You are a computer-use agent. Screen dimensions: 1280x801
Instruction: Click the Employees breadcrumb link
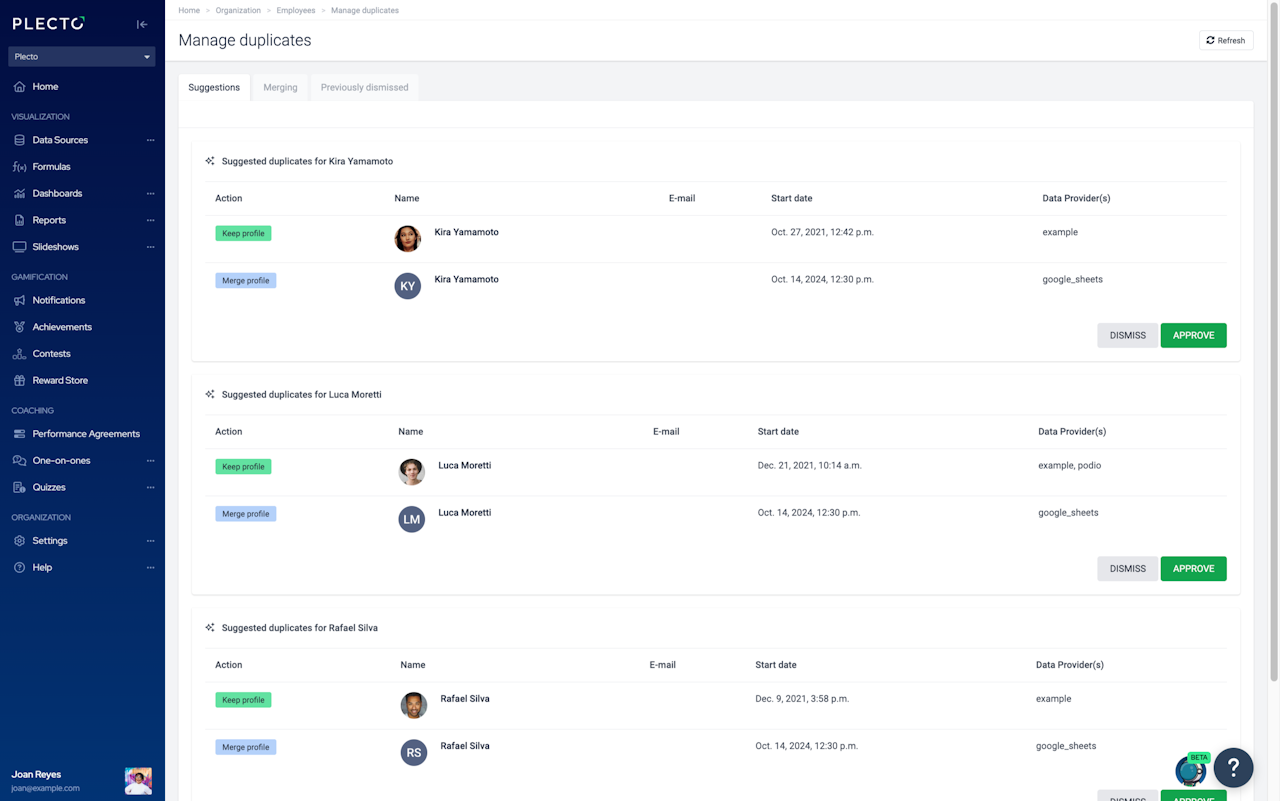pyautogui.click(x=295, y=10)
